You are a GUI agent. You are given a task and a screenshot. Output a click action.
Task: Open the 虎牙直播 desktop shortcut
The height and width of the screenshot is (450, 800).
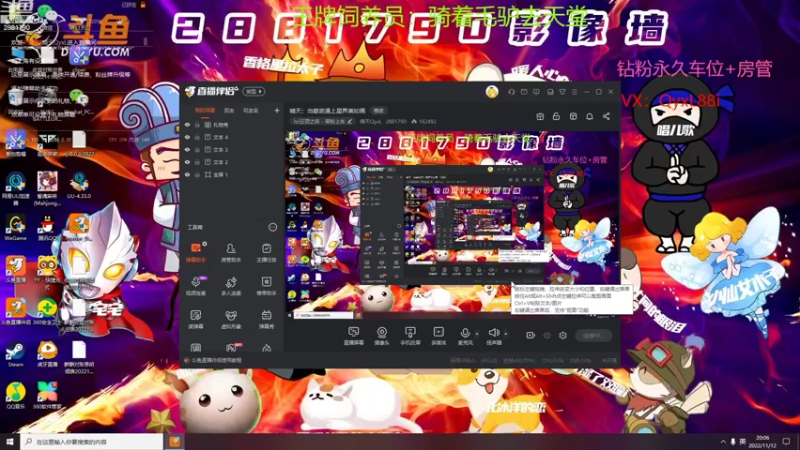(47, 354)
